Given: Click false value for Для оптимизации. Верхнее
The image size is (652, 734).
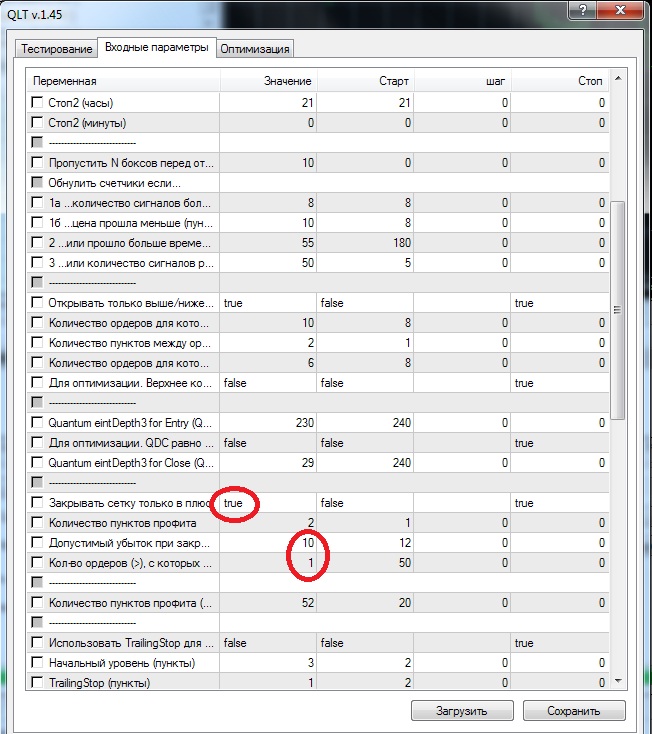Looking at the screenshot, I should (268, 383).
